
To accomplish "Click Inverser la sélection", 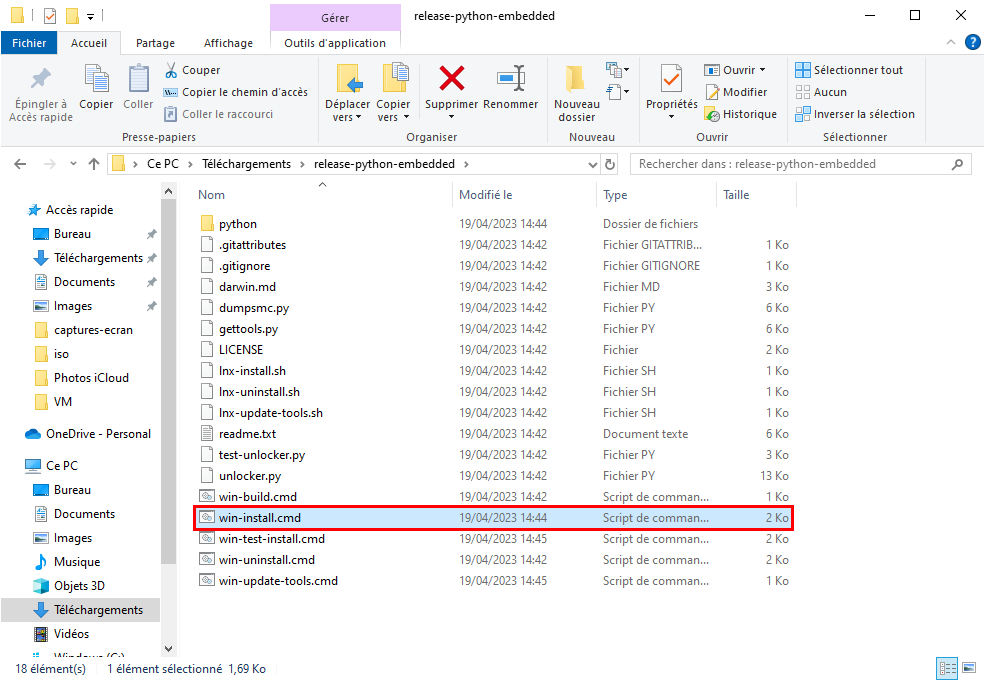I will pos(855,114).
